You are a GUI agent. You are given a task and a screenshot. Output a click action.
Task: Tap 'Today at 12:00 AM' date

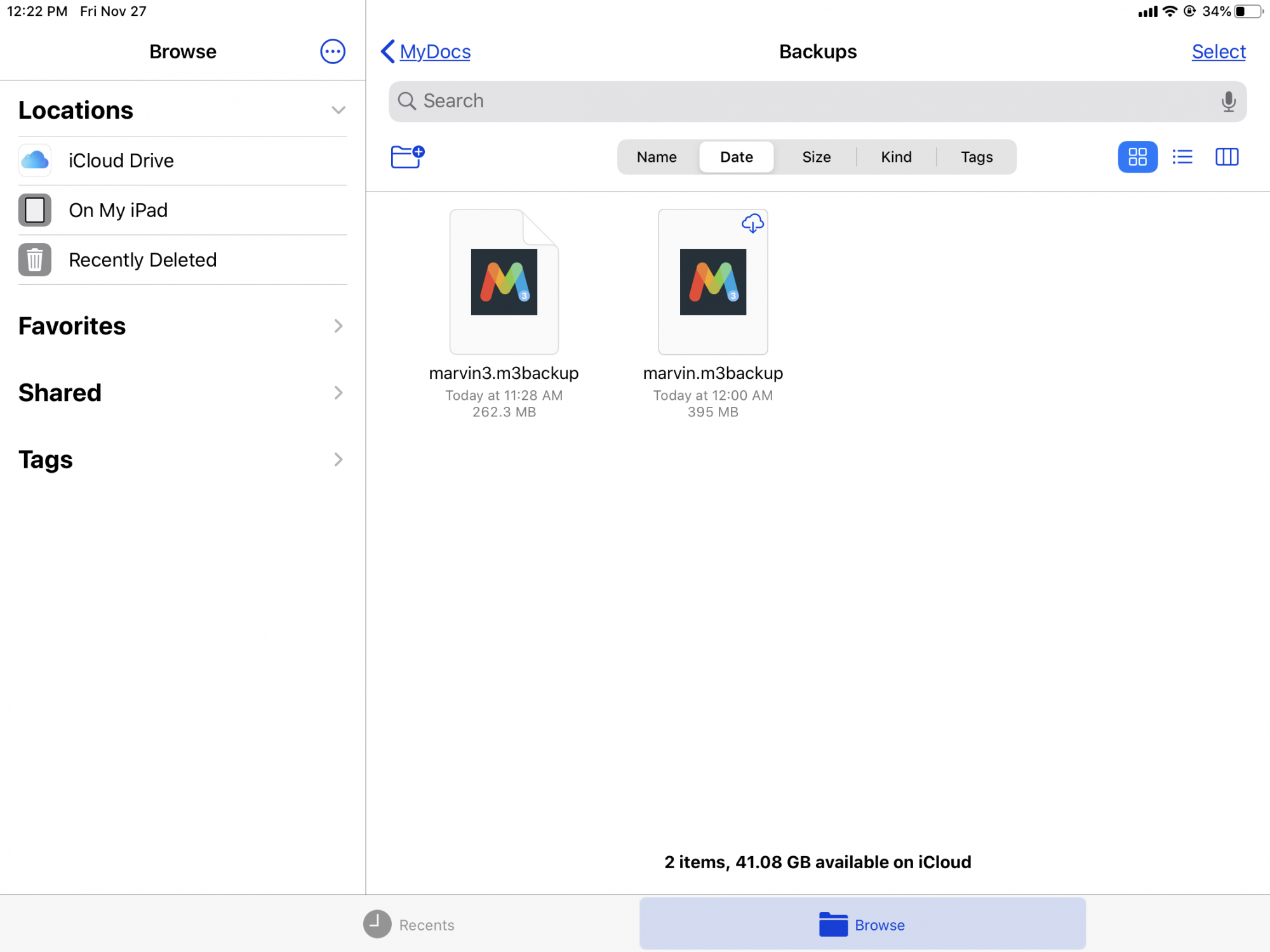click(713, 395)
